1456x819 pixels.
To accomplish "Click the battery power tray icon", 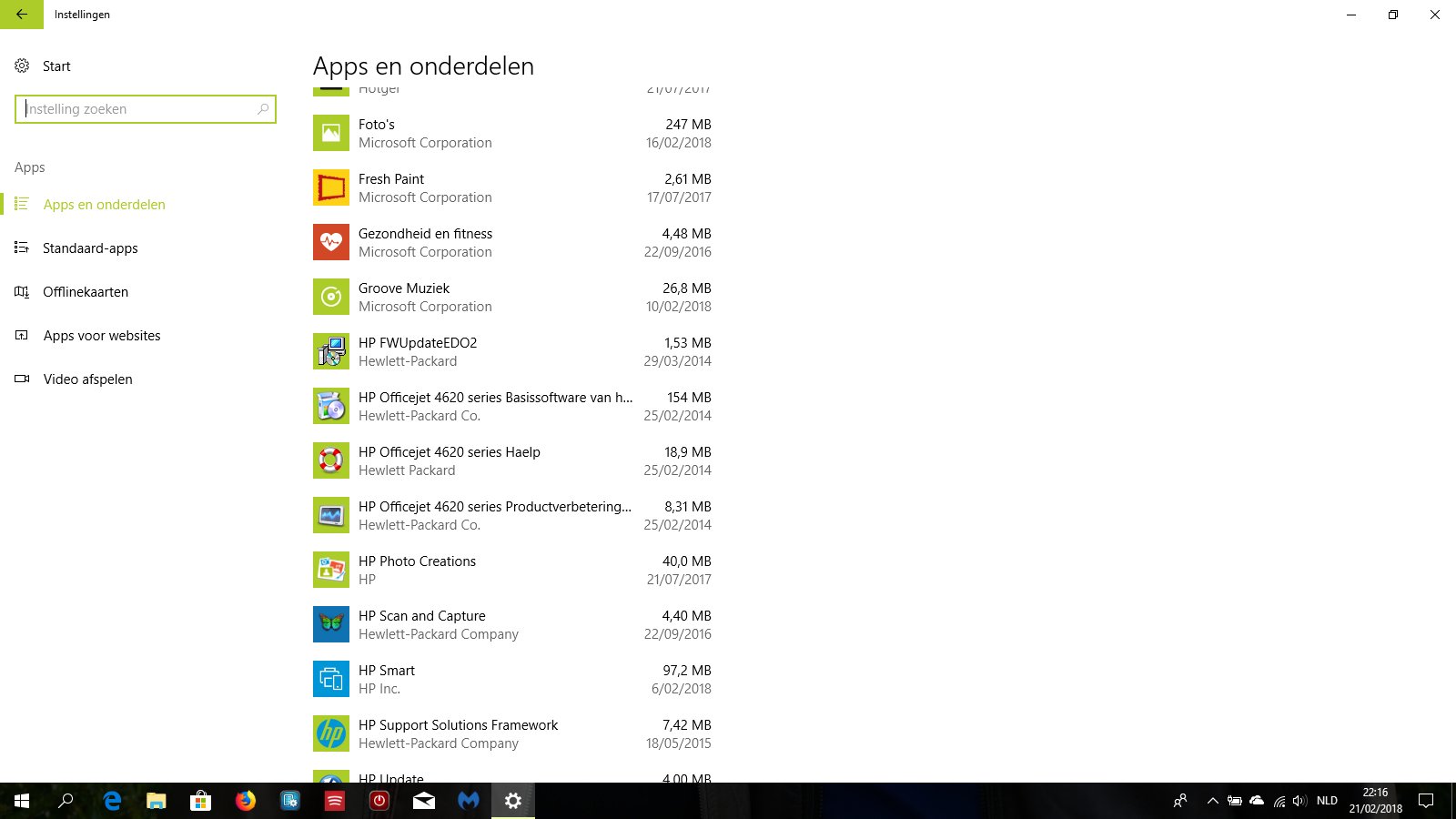I will coord(1235,801).
